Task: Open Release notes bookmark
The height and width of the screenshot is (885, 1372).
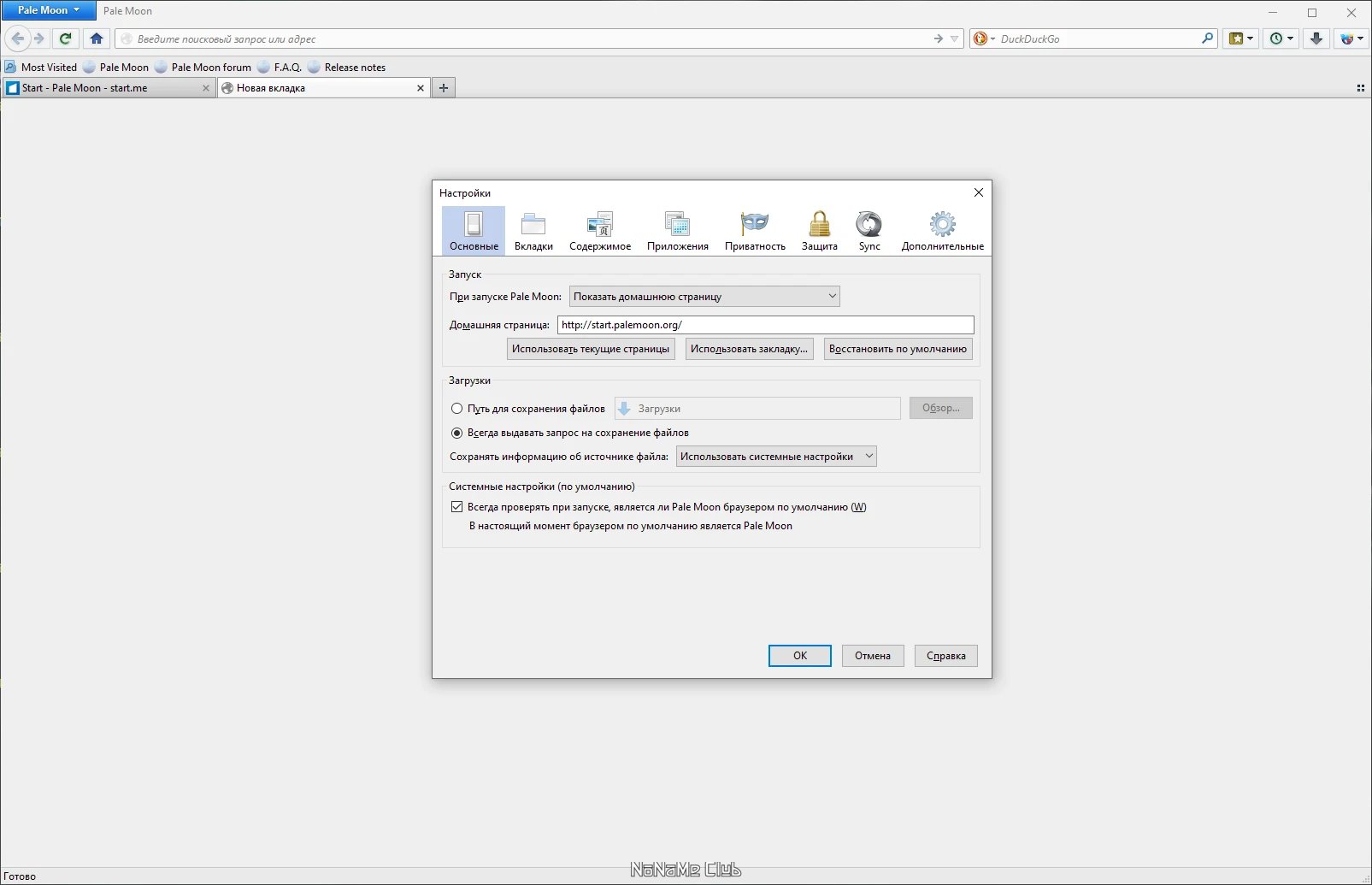Action: pyautogui.click(x=347, y=67)
